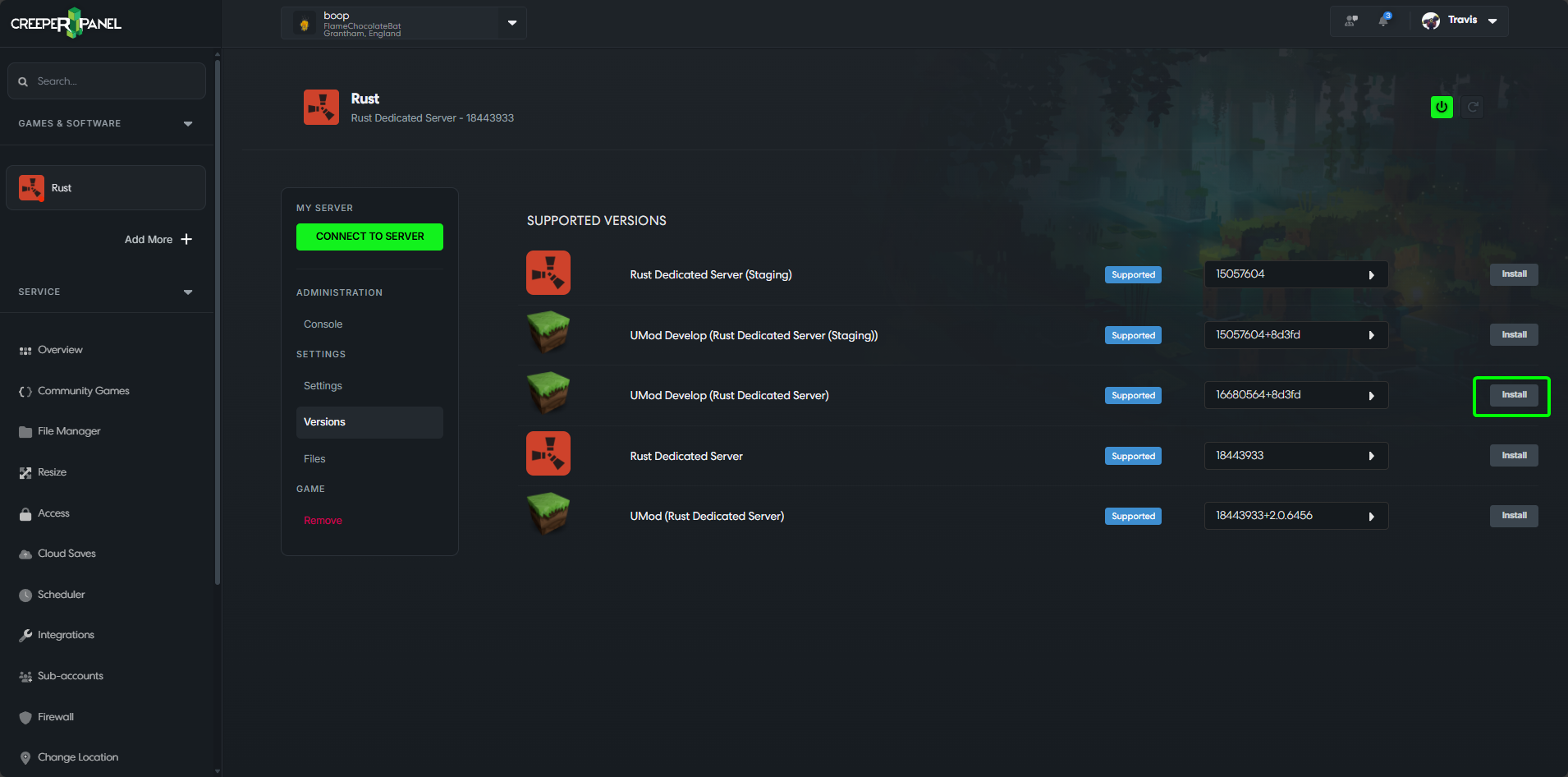1568x777 pixels.
Task: Click the Rust icon in sidebar games list
Action: coord(31,188)
